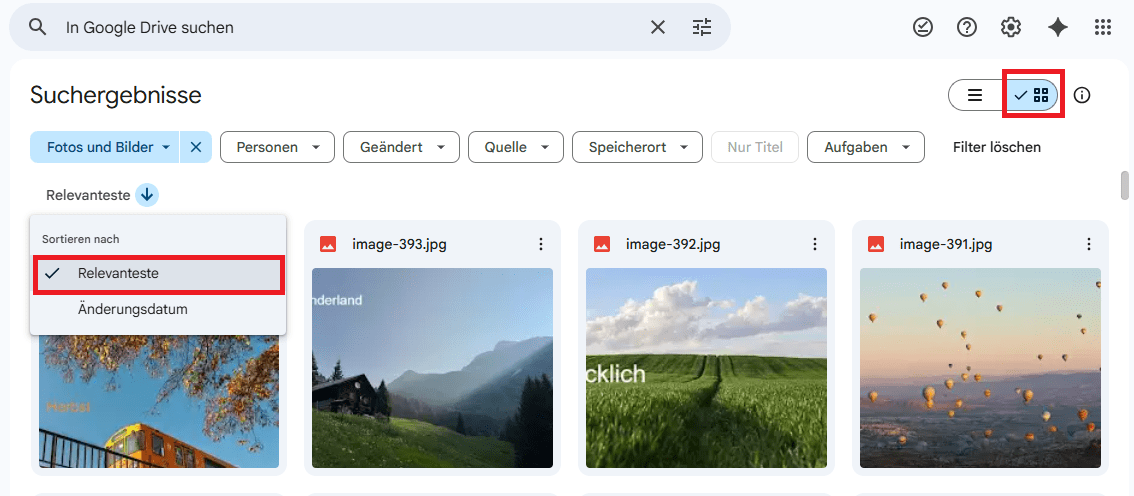Expand the Geändert filter dropdown
The width and height of the screenshot is (1134, 496).
401,147
